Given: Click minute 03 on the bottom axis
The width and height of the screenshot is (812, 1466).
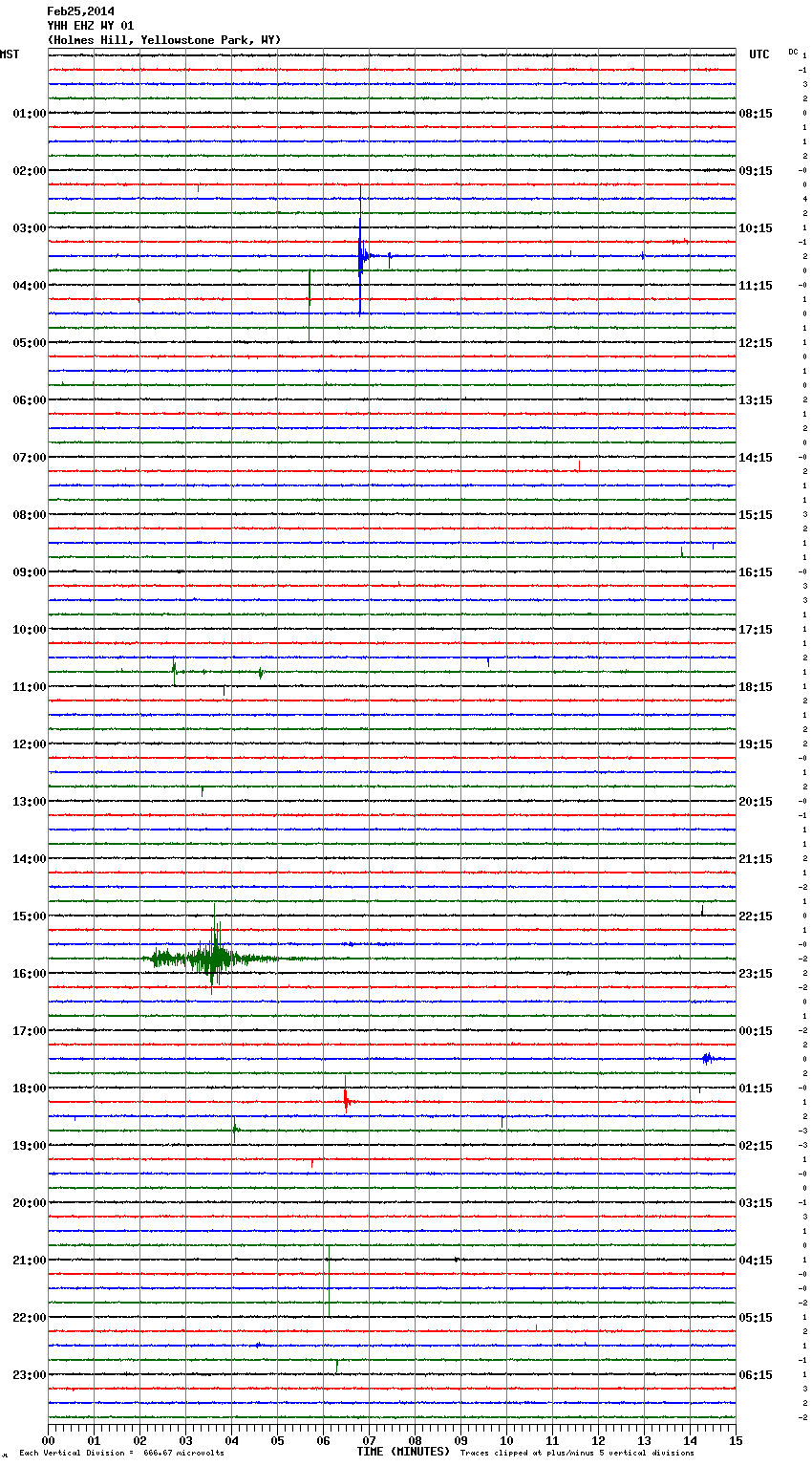Looking at the screenshot, I should (x=185, y=1440).
